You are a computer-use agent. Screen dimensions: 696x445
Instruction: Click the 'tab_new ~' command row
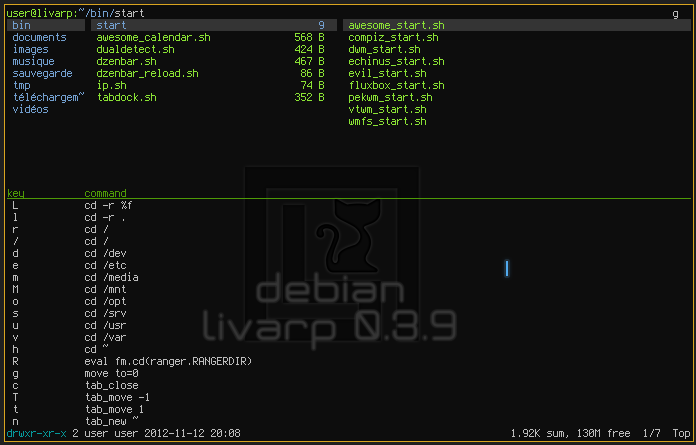point(111,421)
